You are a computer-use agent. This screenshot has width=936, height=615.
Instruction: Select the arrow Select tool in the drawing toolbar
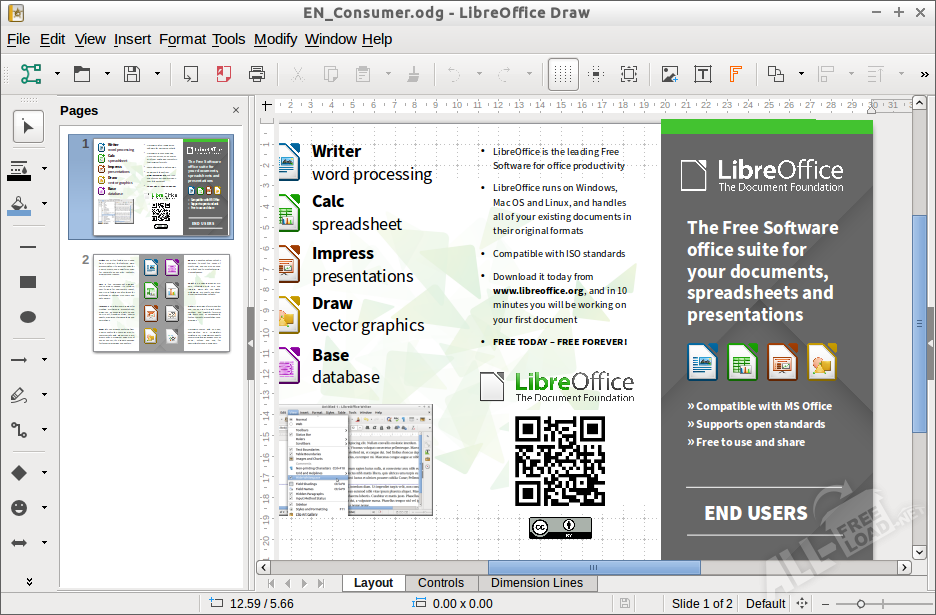26,125
